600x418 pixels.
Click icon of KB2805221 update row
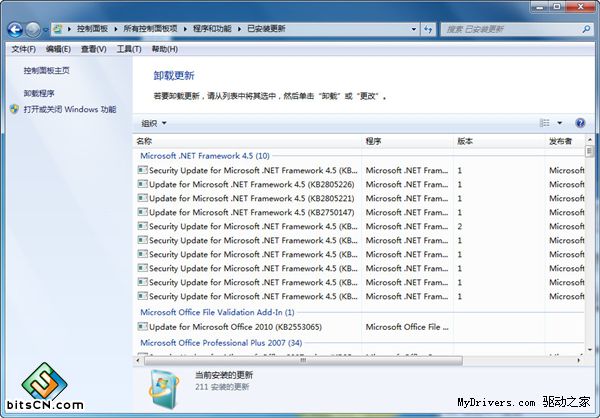(x=143, y=198)
